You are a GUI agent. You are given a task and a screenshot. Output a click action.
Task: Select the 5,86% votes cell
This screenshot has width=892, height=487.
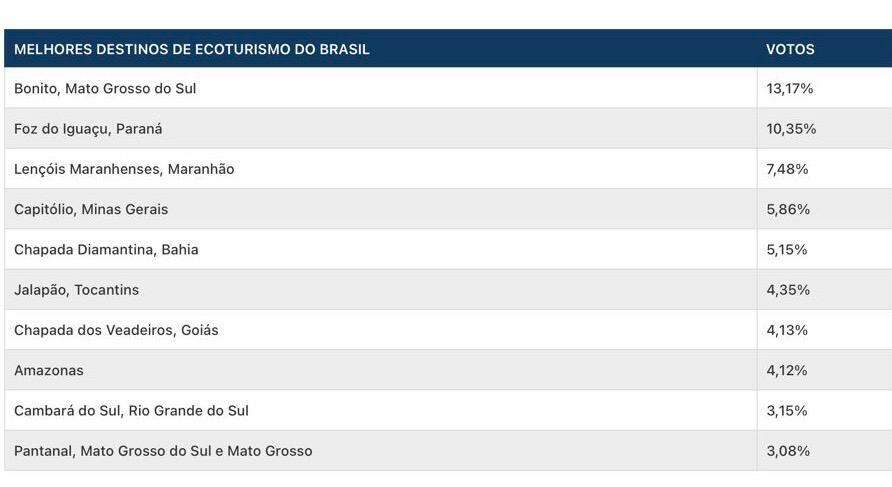coord(788,209)
